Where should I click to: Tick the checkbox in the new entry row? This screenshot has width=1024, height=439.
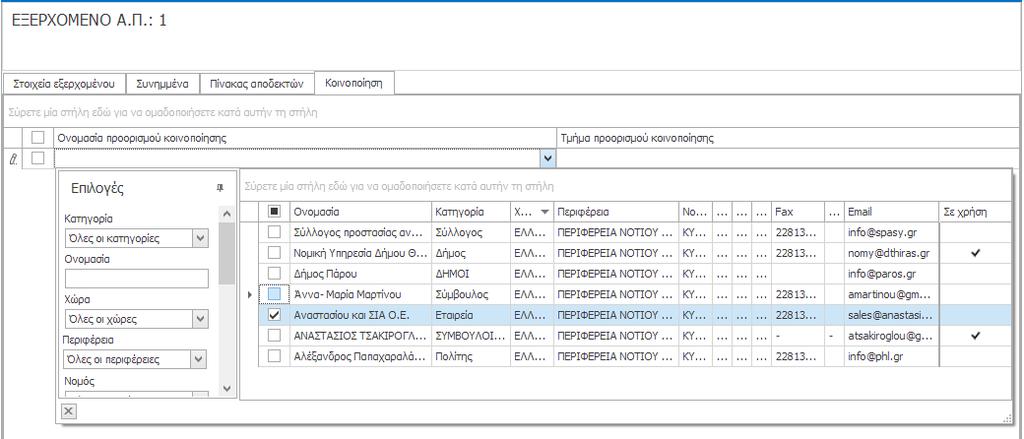(39, 158)
